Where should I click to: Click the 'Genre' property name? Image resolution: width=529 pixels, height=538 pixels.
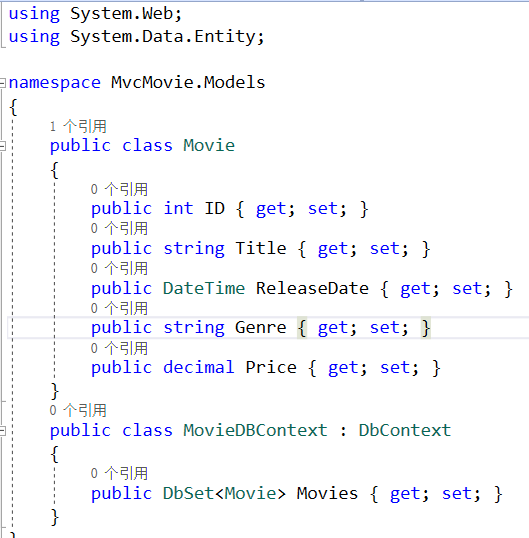point(261,328)
